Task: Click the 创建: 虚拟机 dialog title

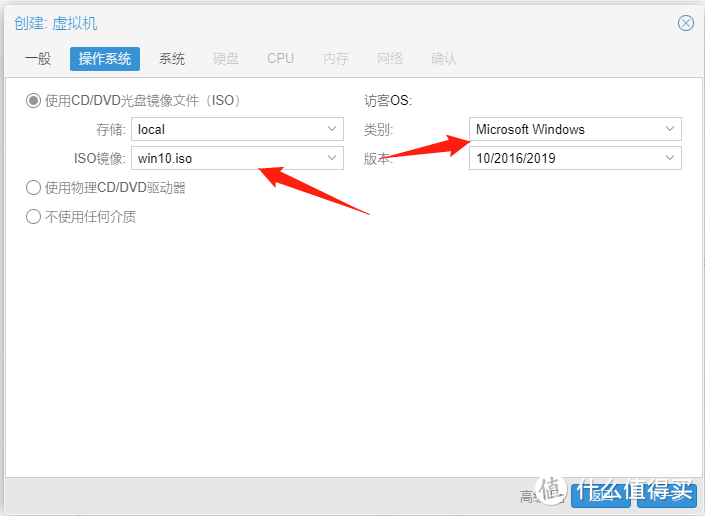Action: (56, 23)
